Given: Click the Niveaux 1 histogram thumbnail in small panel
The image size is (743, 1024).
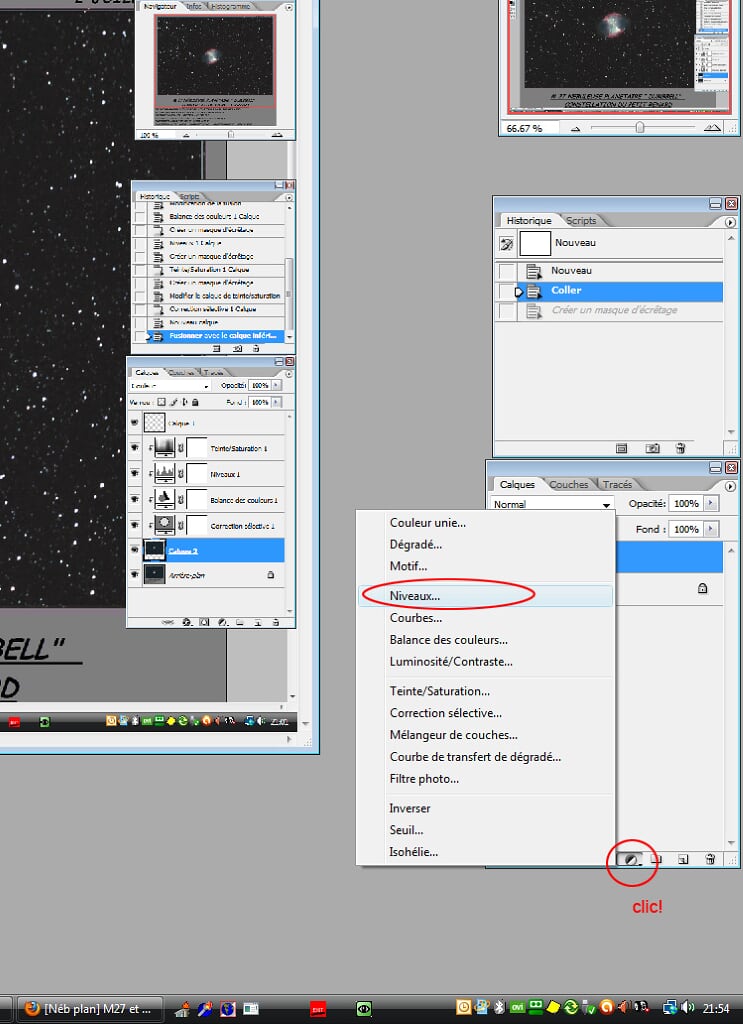Looking at the screenshot, I should click(x=164, y=473).
